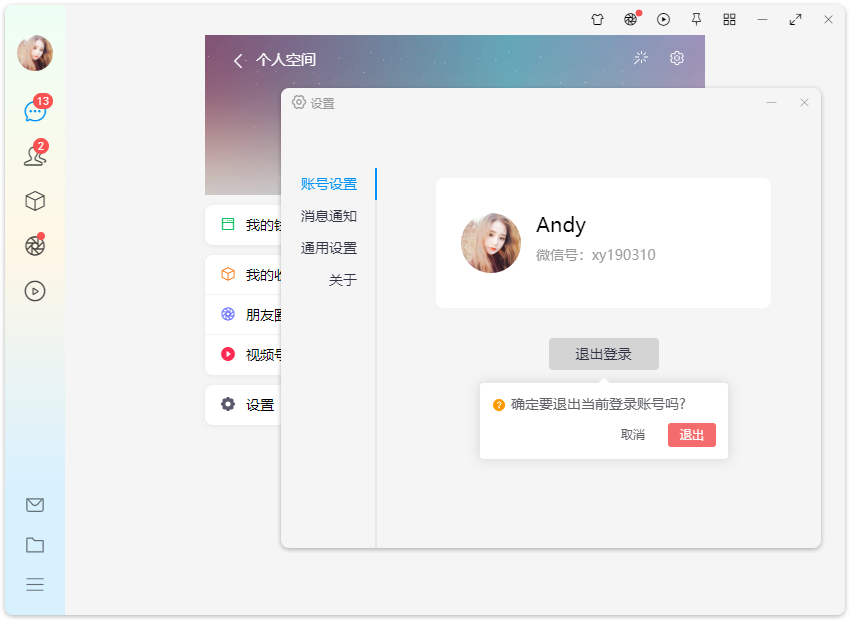Open the folder icon in sidebar
The image size is (850, 620).
pyautogui.click(x=35, y=545)
